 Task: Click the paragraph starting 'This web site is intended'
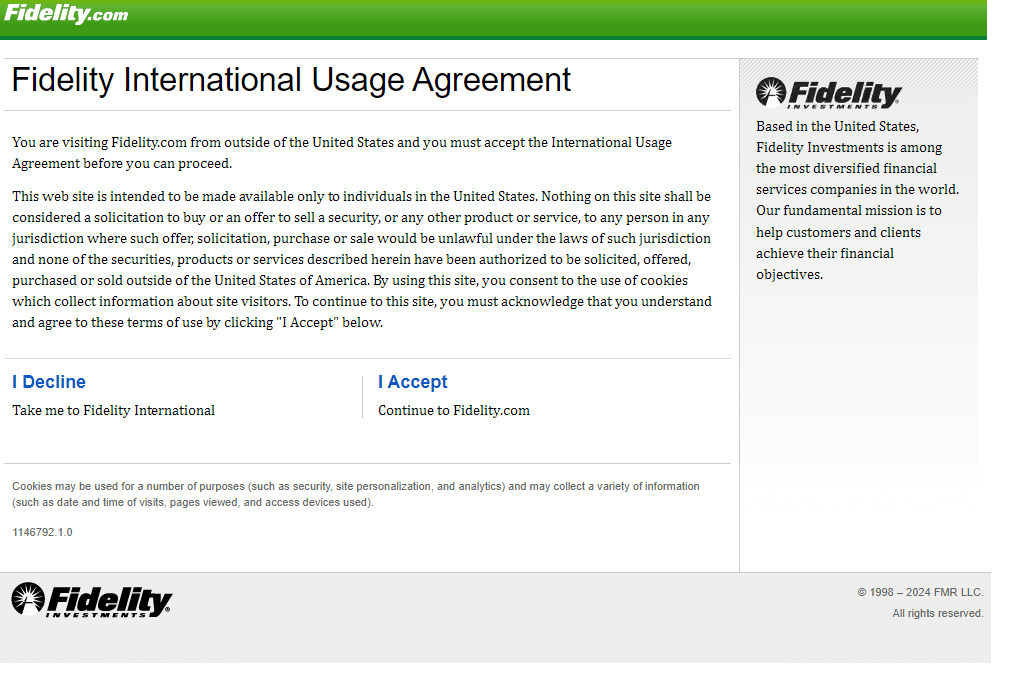(x=362, y=259)
